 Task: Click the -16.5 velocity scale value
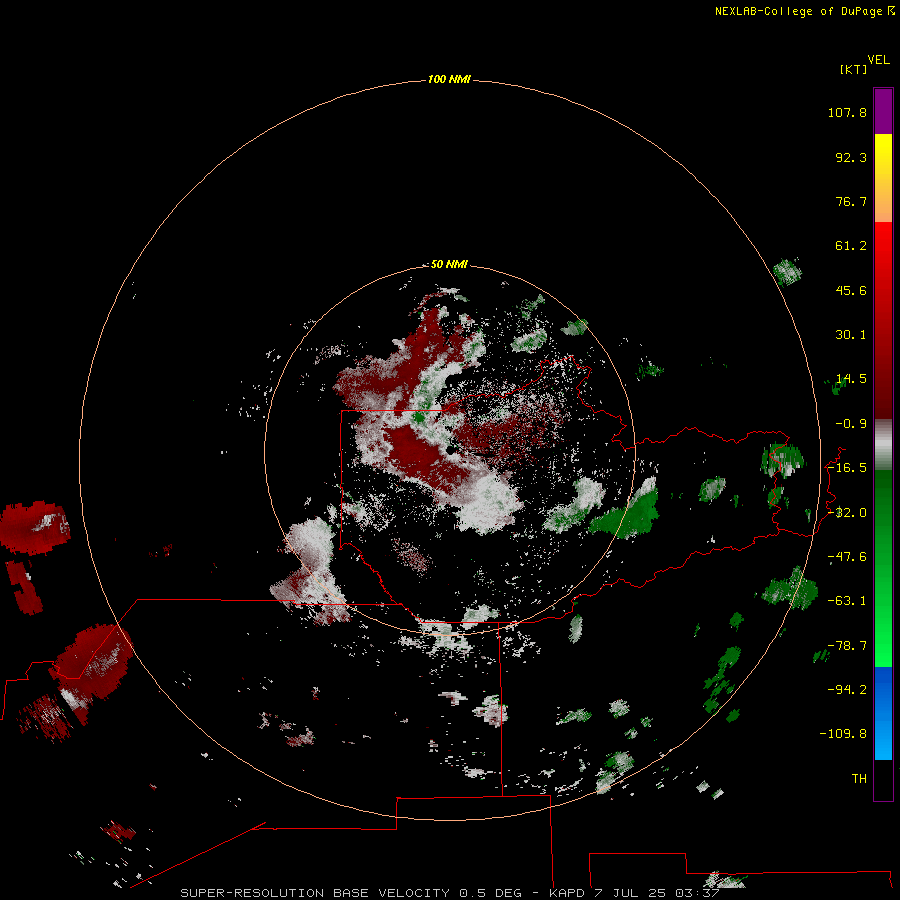[847, 468]
